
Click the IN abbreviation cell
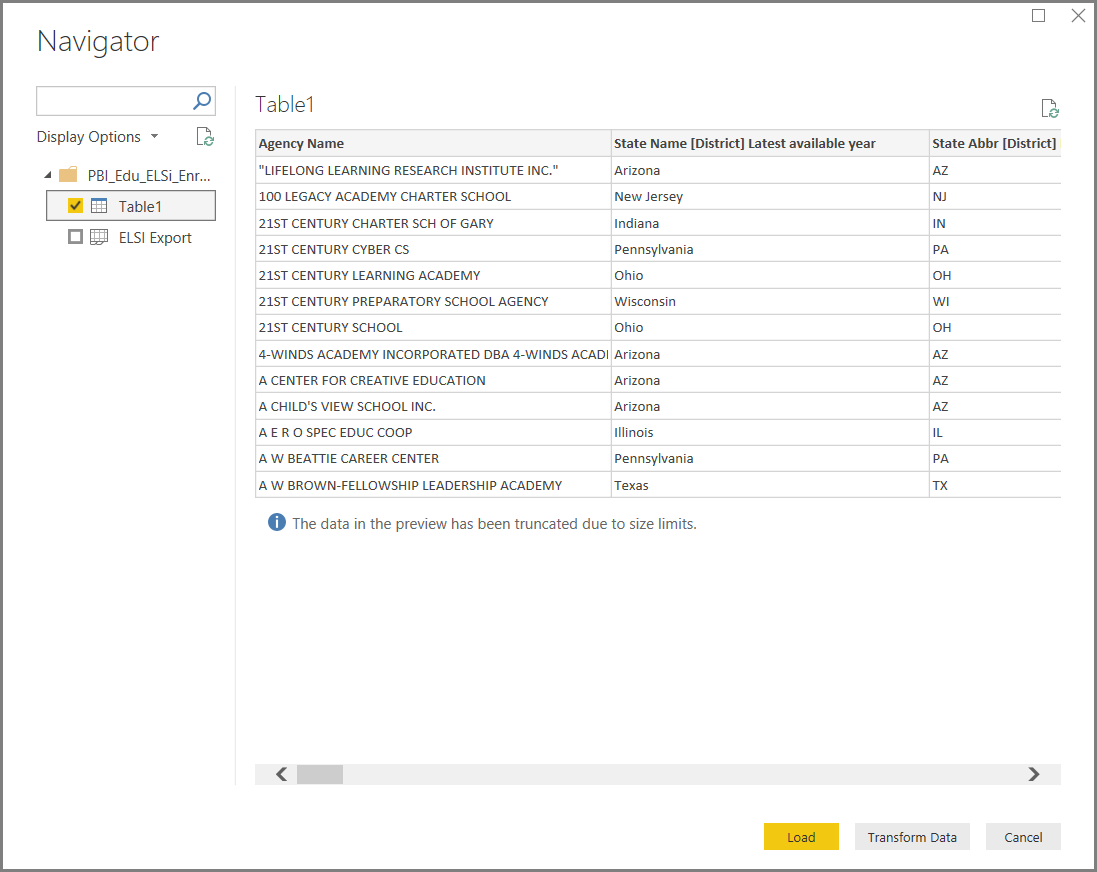[x=995, y=223]
